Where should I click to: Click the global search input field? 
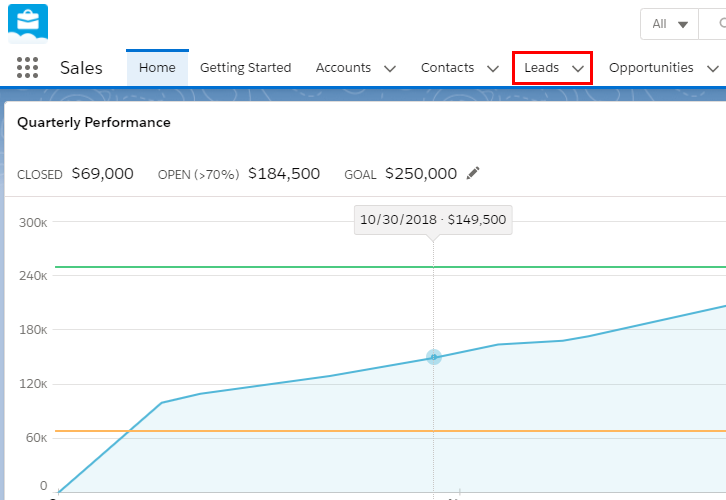[x=712, y=24]
